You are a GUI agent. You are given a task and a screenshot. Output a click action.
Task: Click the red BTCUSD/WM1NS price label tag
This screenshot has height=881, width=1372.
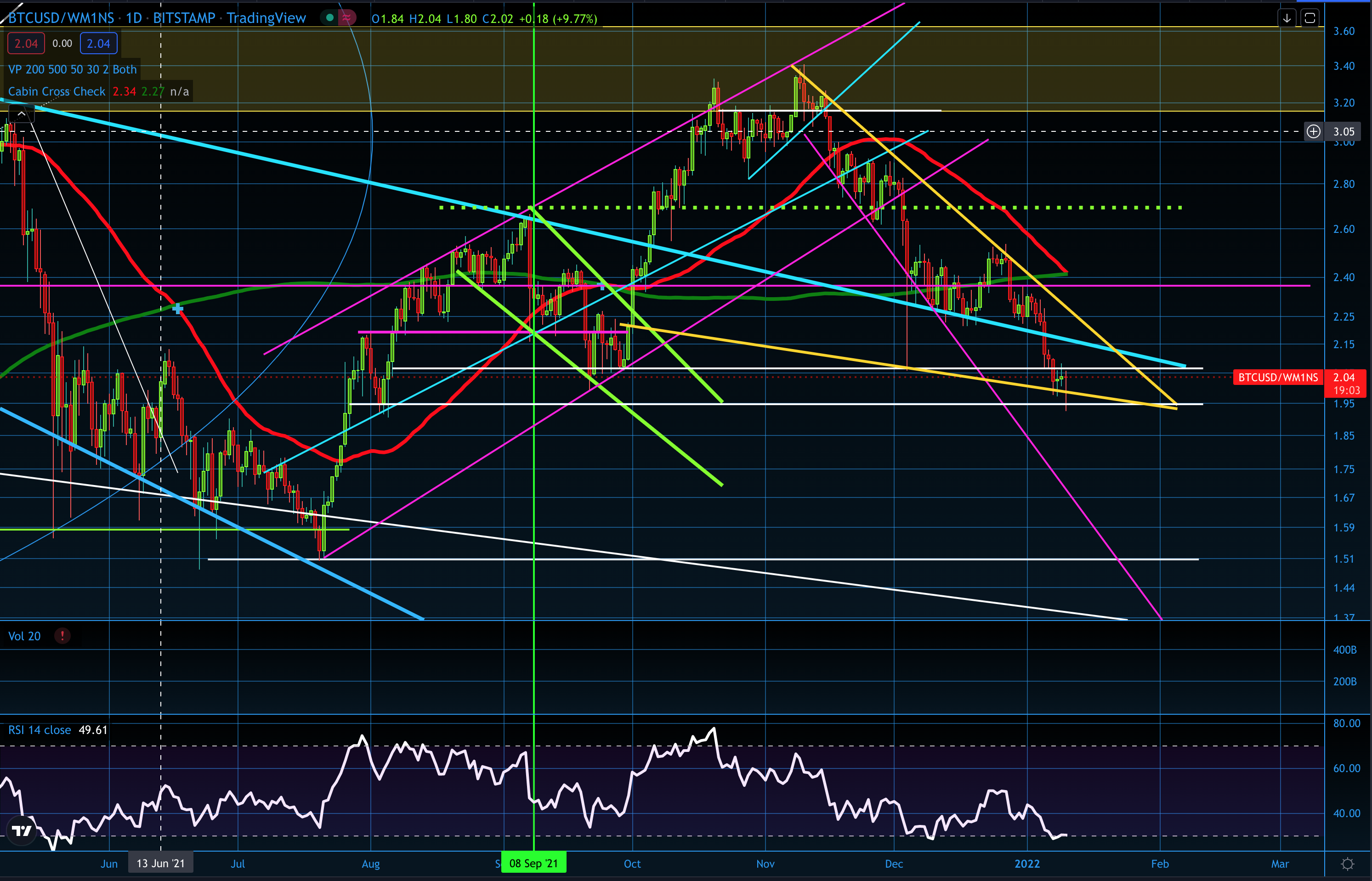[1278, 378]
